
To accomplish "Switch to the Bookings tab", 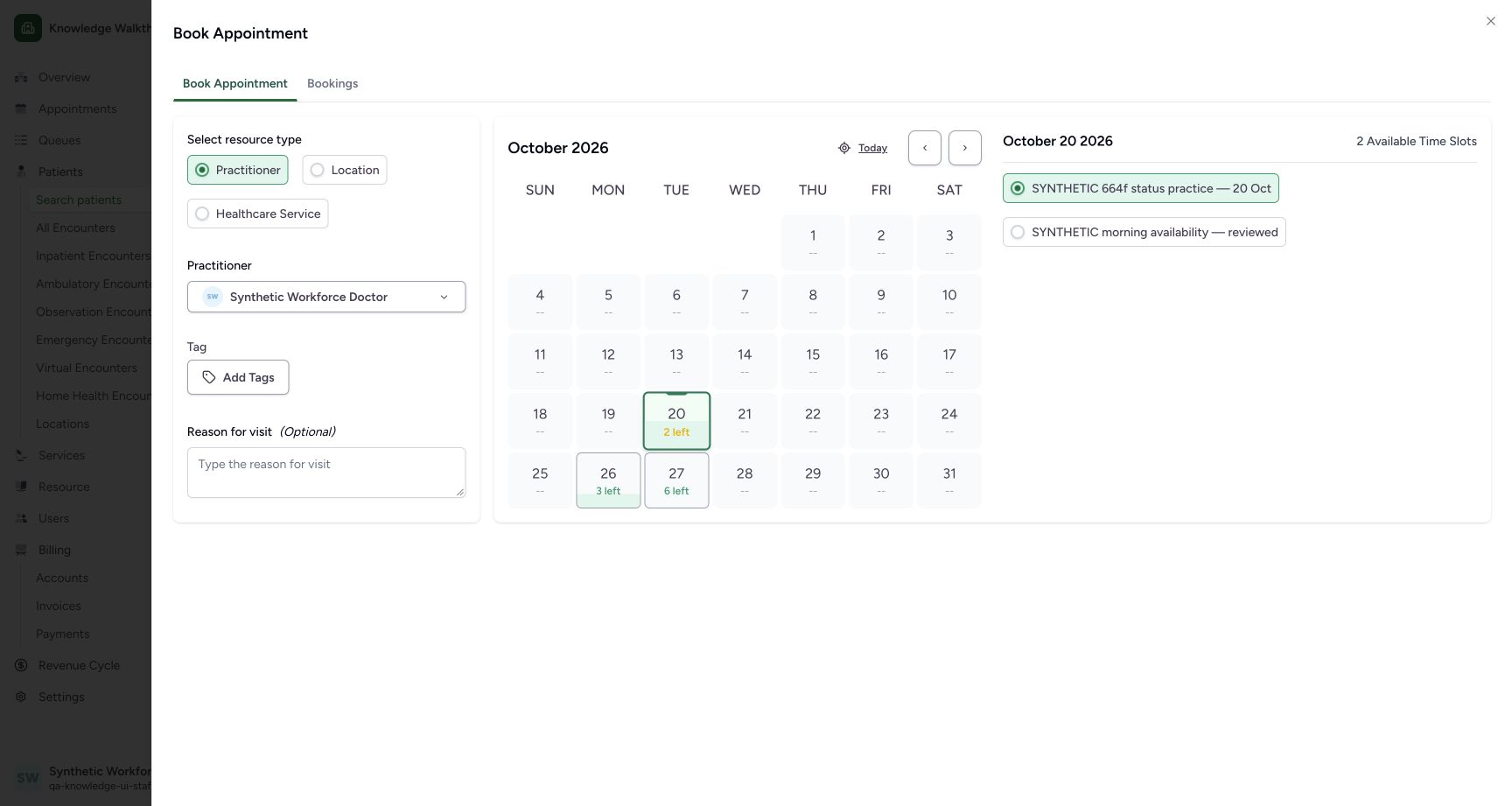I will (x=332, y=84).
